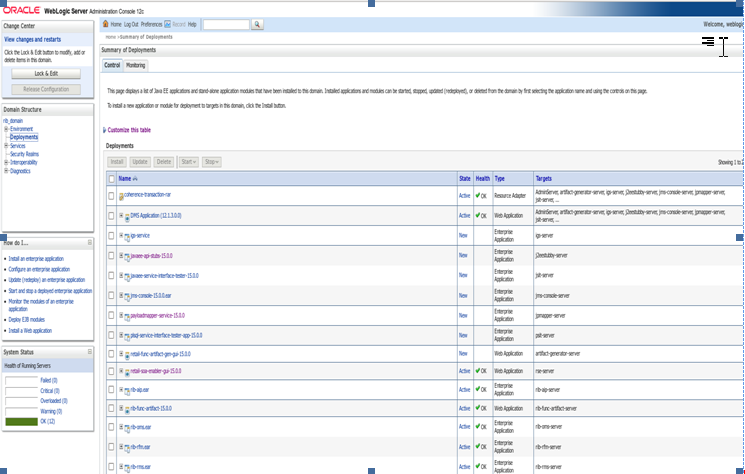Click the rib-rfm.ear application icon
The image size is (745, 474).
tap(127, 448)
